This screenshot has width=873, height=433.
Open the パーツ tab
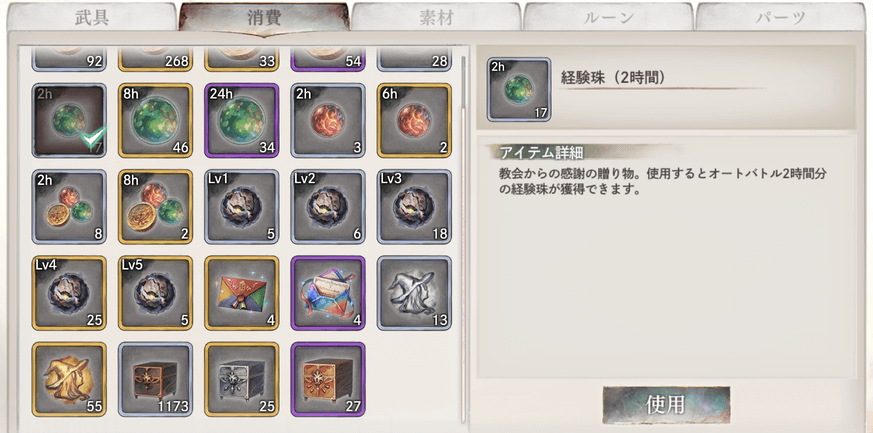coord(781,17)
